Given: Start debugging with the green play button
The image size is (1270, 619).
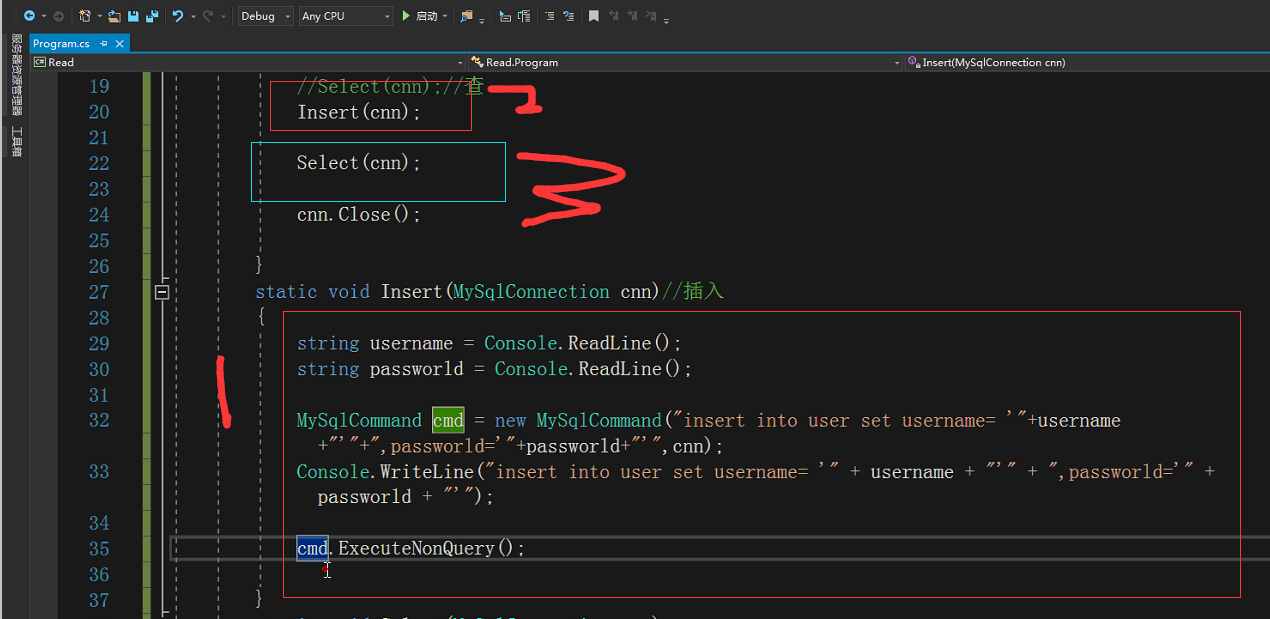Looking at the screenshot, I should (x=406, y=16).
